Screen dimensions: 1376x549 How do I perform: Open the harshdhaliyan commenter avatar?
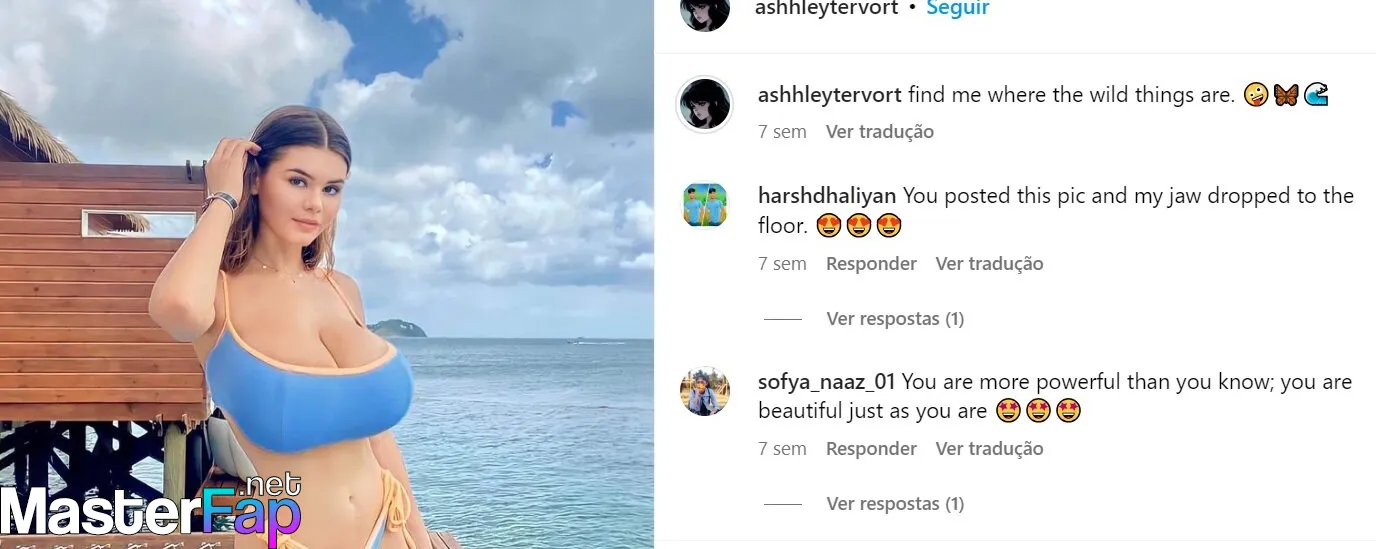(705, 204)
